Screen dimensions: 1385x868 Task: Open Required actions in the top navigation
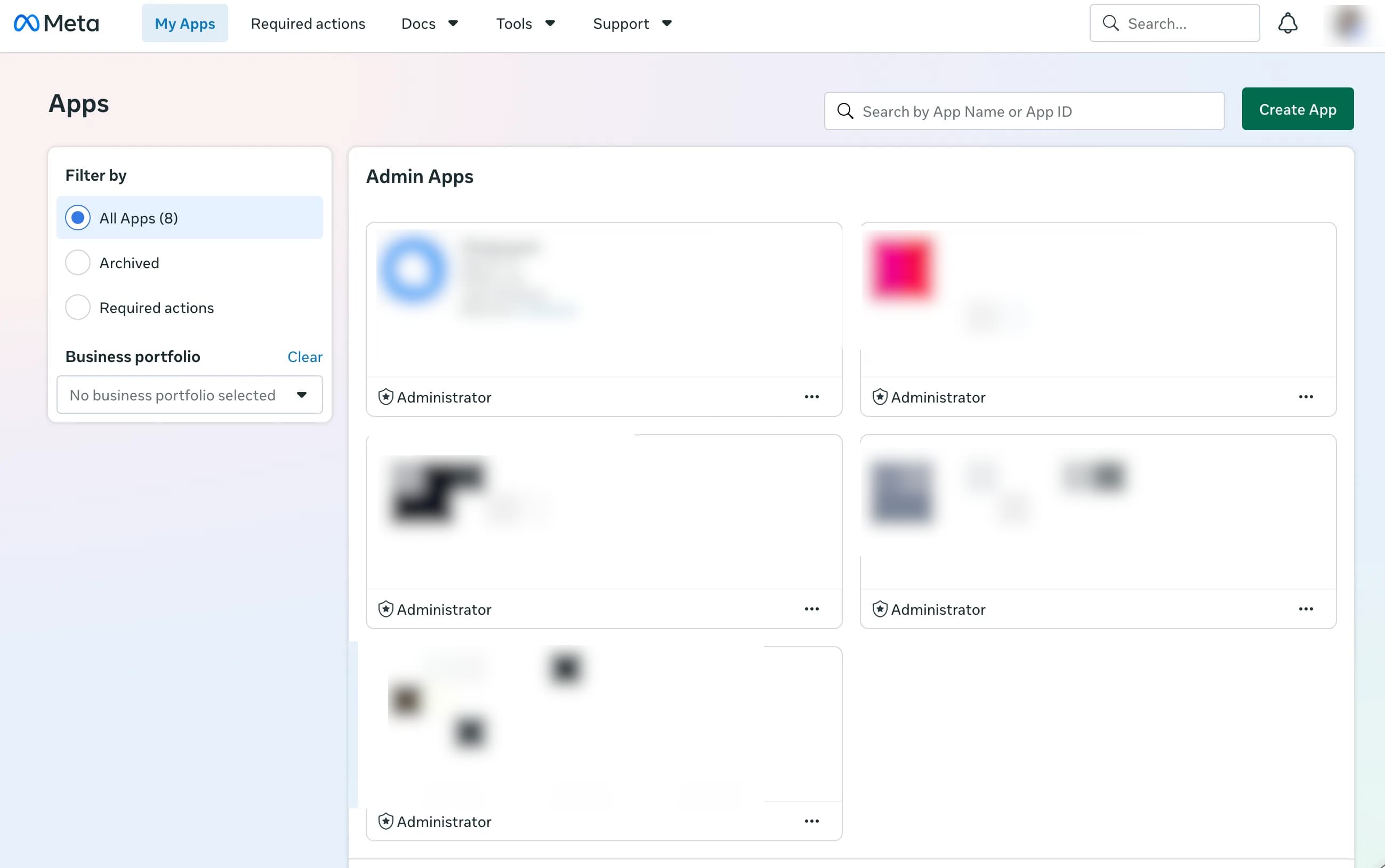[308, 23]
